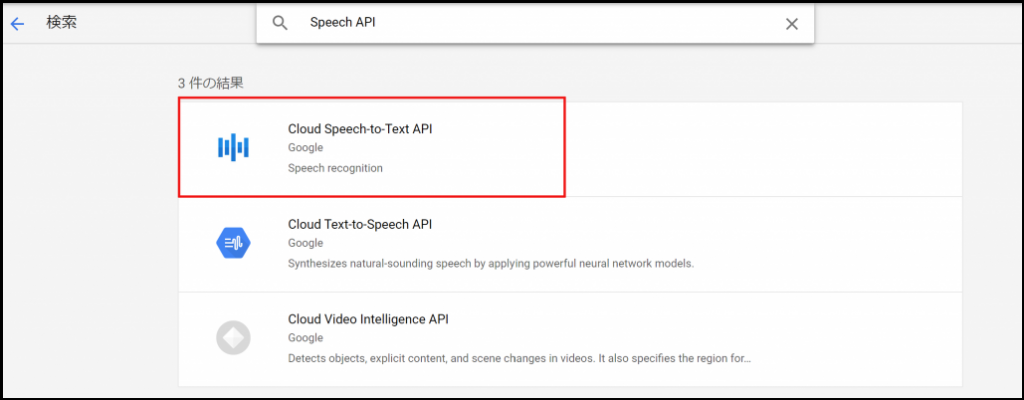
Task: Click the Synthesizes natural-sounding speech description
Action: 490,264
